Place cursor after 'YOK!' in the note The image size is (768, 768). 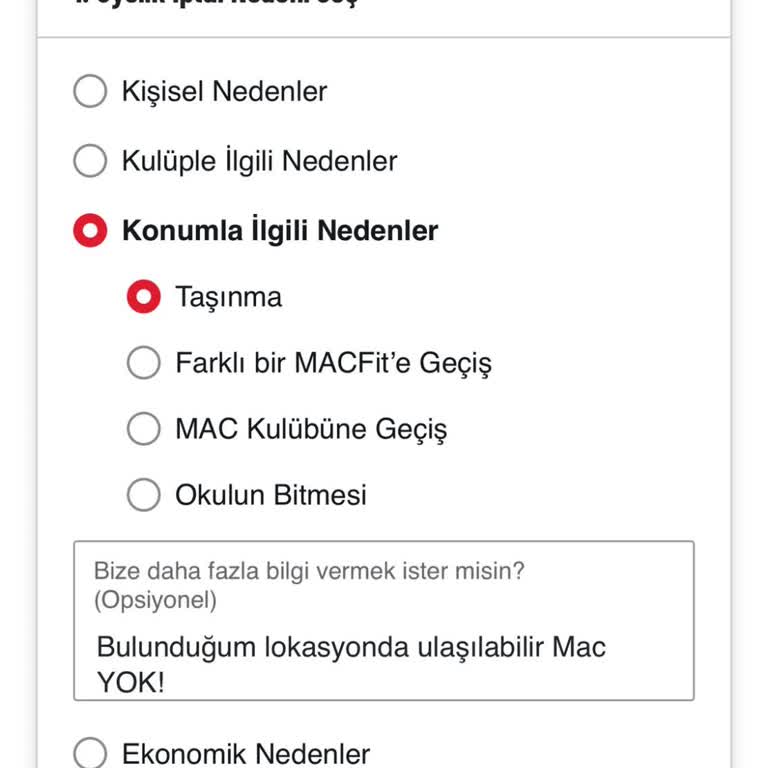[x=166, y=683]
